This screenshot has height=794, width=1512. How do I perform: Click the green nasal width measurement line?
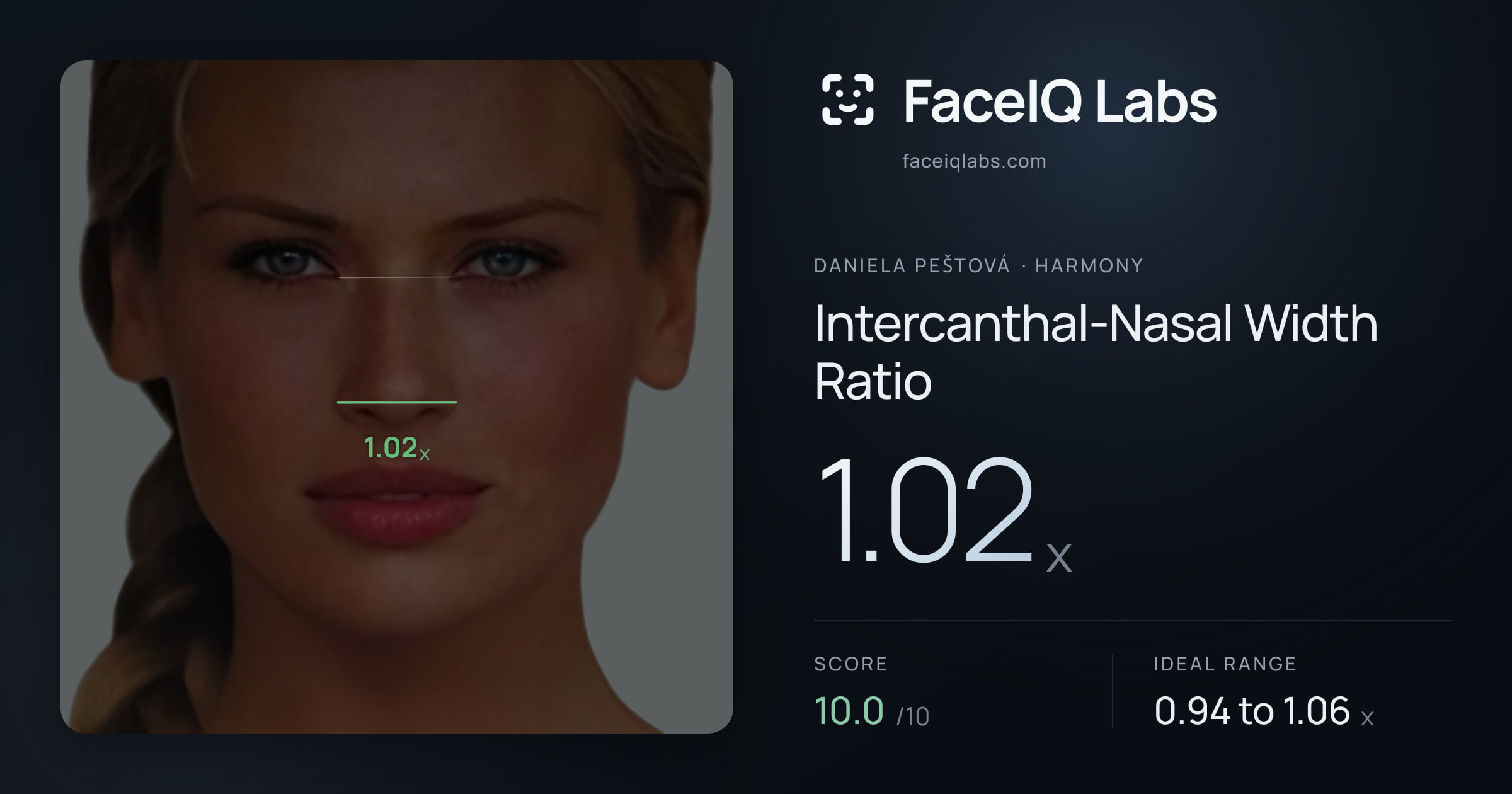pos(397,402)
